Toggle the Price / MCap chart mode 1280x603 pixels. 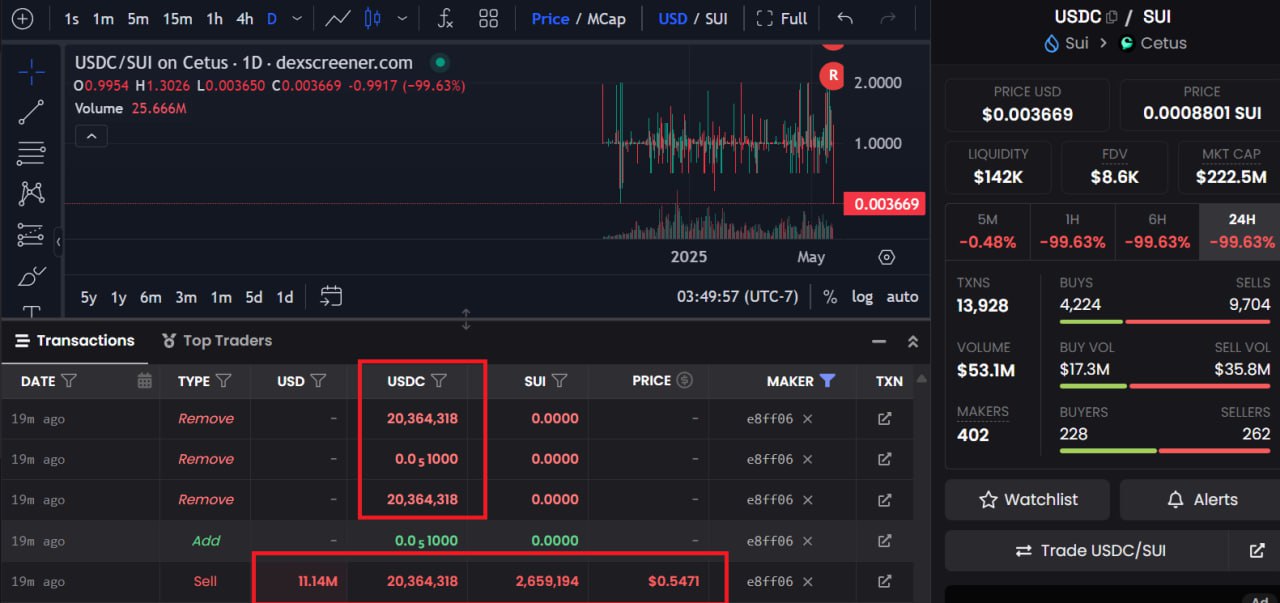coord(578,18)
